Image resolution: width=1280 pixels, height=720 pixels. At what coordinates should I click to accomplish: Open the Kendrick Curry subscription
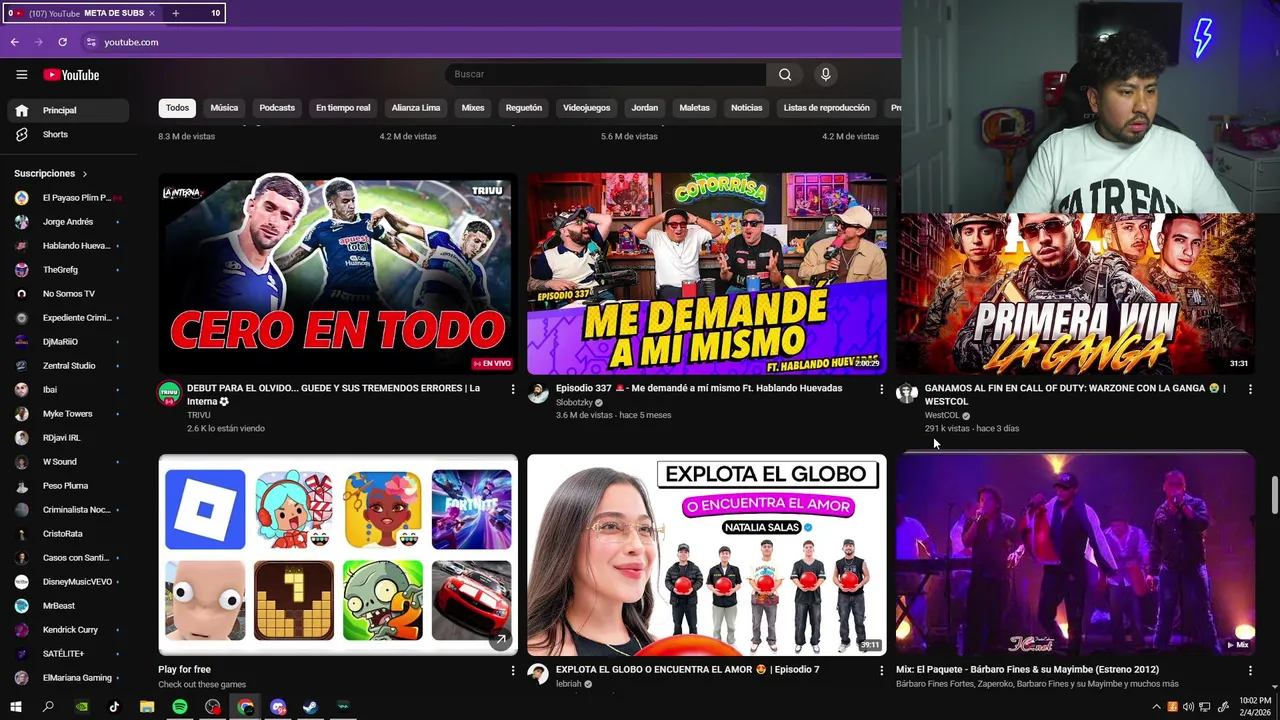pyautogui.click(x=68, y=630)
